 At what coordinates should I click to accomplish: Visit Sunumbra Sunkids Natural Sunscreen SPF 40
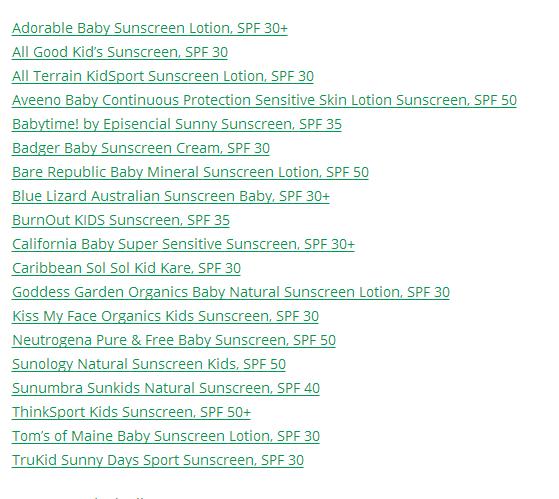(x=166, y=388)
